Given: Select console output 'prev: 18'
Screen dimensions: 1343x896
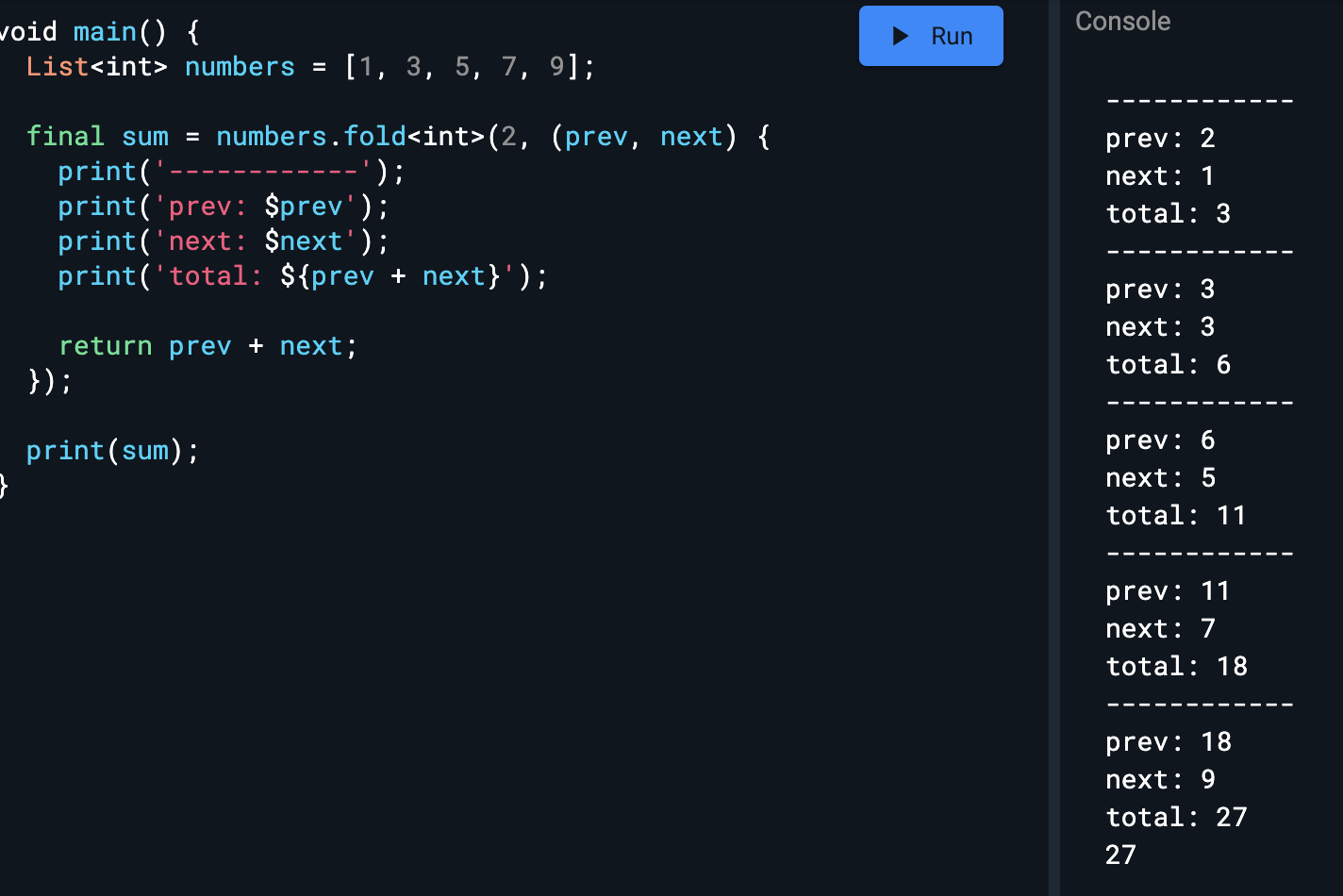Looking at the screenshot, I should [1169, 742].
